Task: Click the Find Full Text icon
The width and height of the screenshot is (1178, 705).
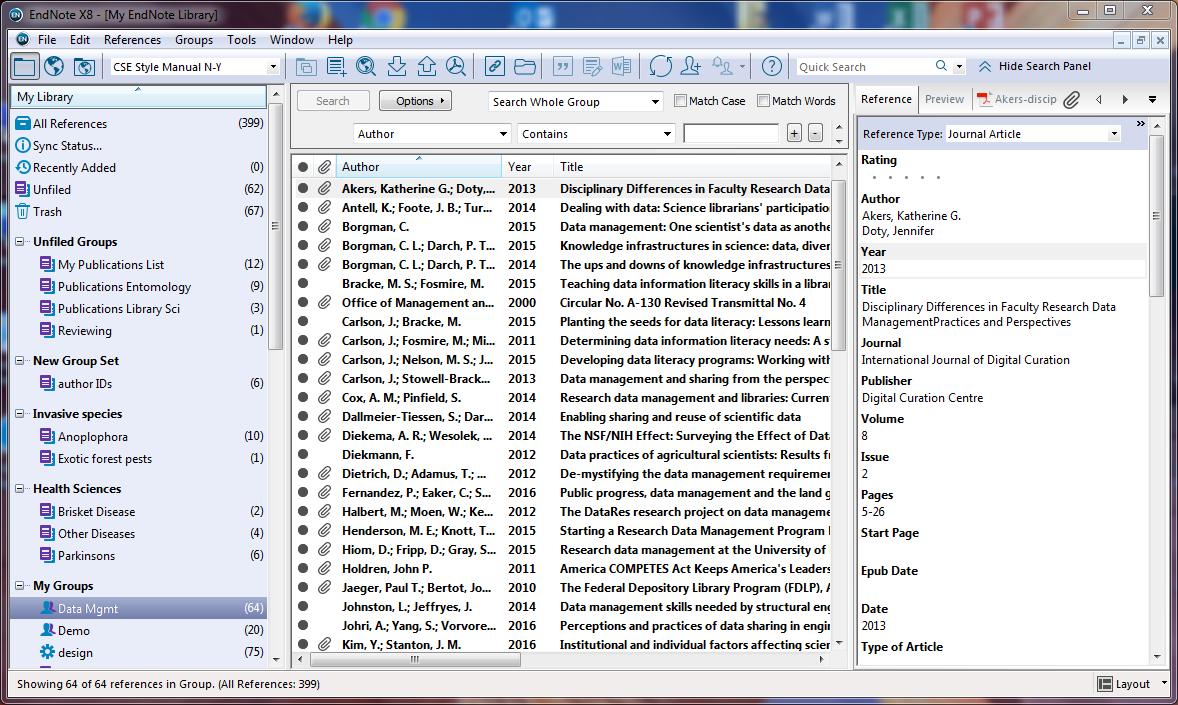Action: click(x=456, y=66)
